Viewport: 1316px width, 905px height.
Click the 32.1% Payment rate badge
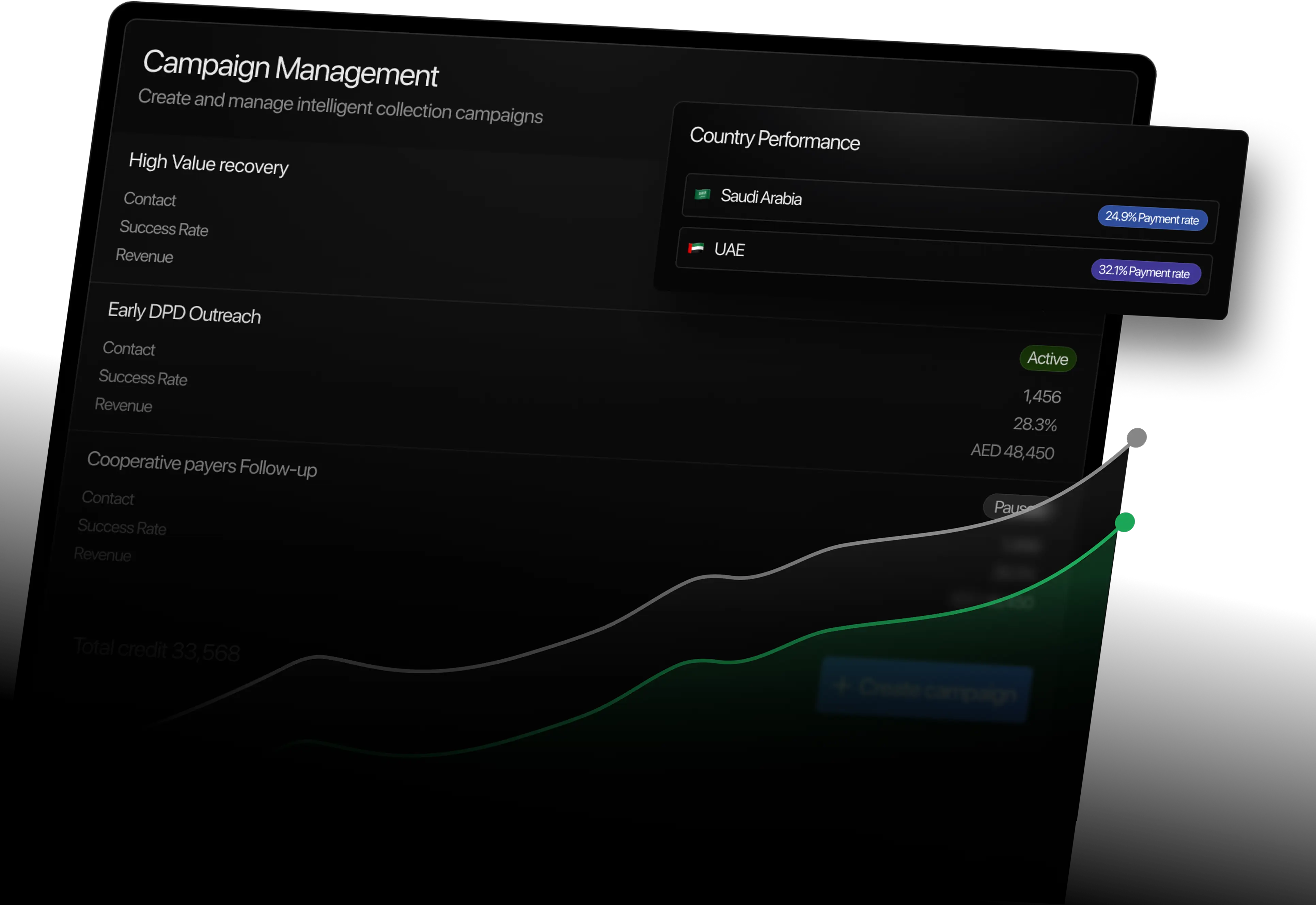pos(1145,272)
